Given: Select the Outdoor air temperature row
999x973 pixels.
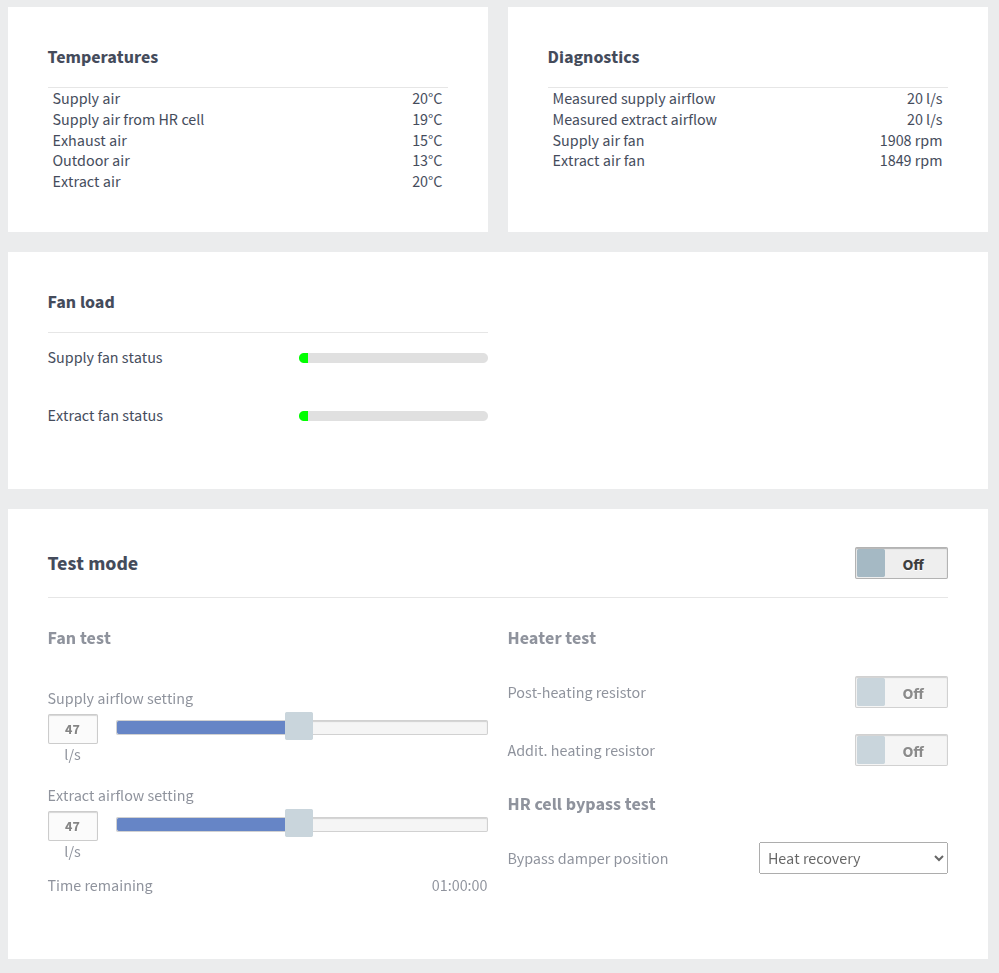Looking at the screenshot, I should pos(247,161).
